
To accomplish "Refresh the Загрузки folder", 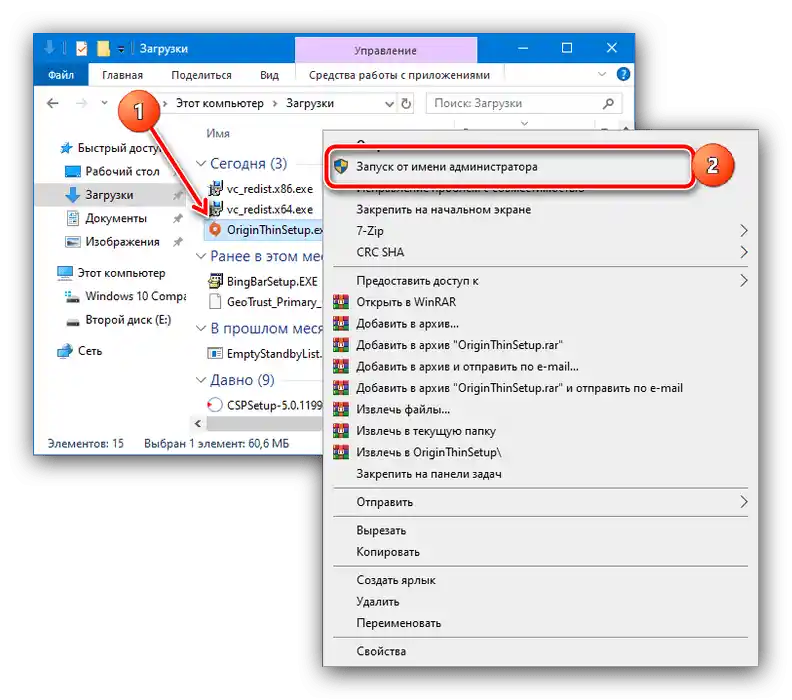I will click(x=406, y=104).
